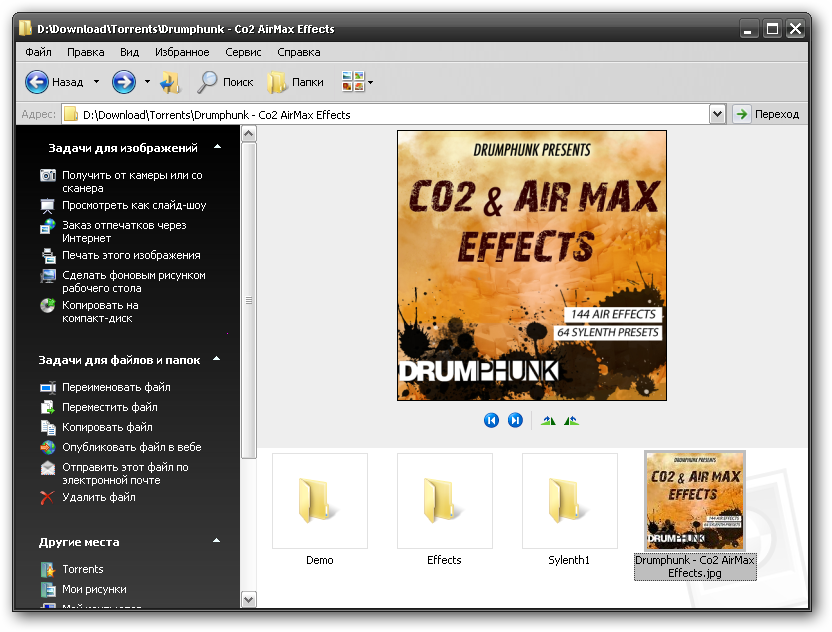This screenshot has width=832, height=632.
Task: Select the Sylenth1 folder
Action: coord(569,501)
